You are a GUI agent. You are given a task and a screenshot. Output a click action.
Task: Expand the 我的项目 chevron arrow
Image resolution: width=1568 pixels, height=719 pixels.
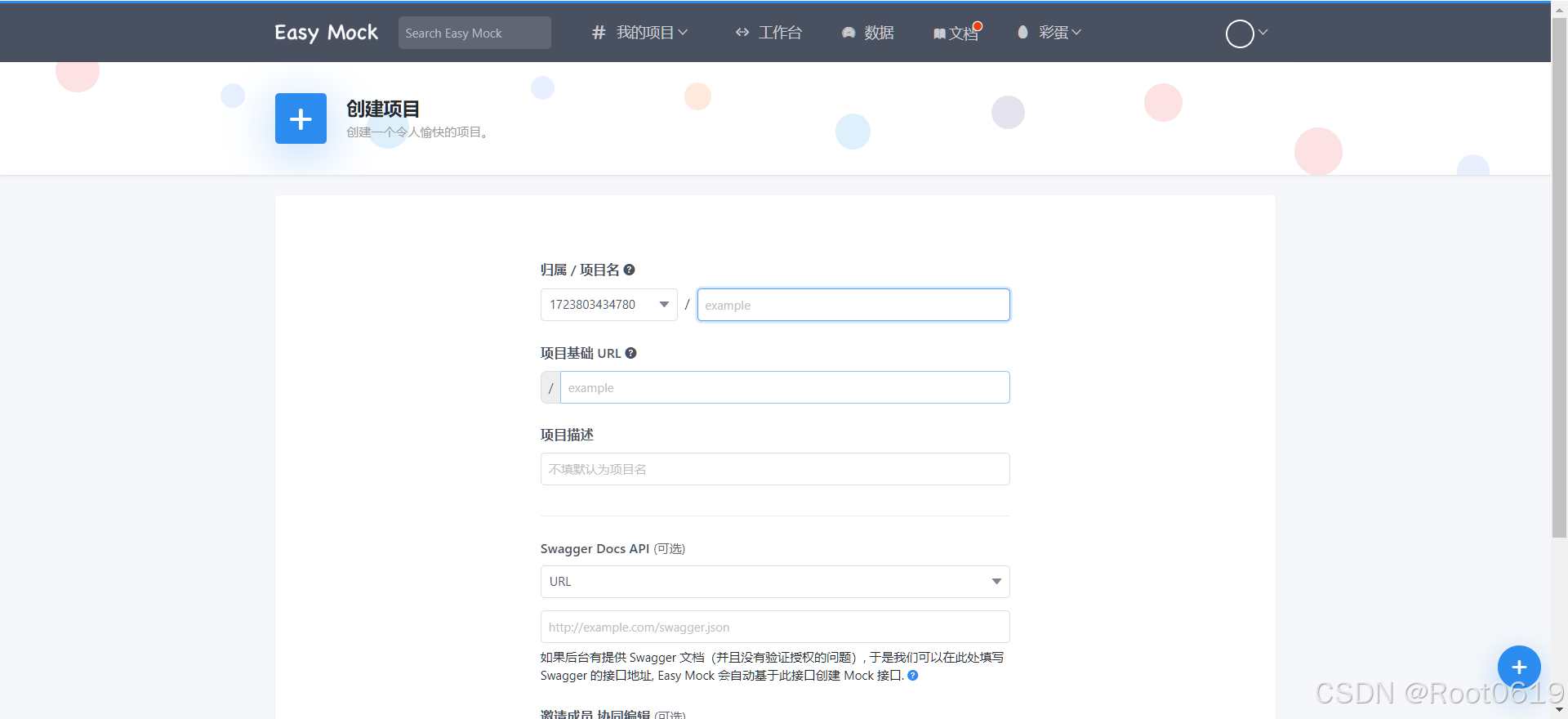[x=683, y=33]
